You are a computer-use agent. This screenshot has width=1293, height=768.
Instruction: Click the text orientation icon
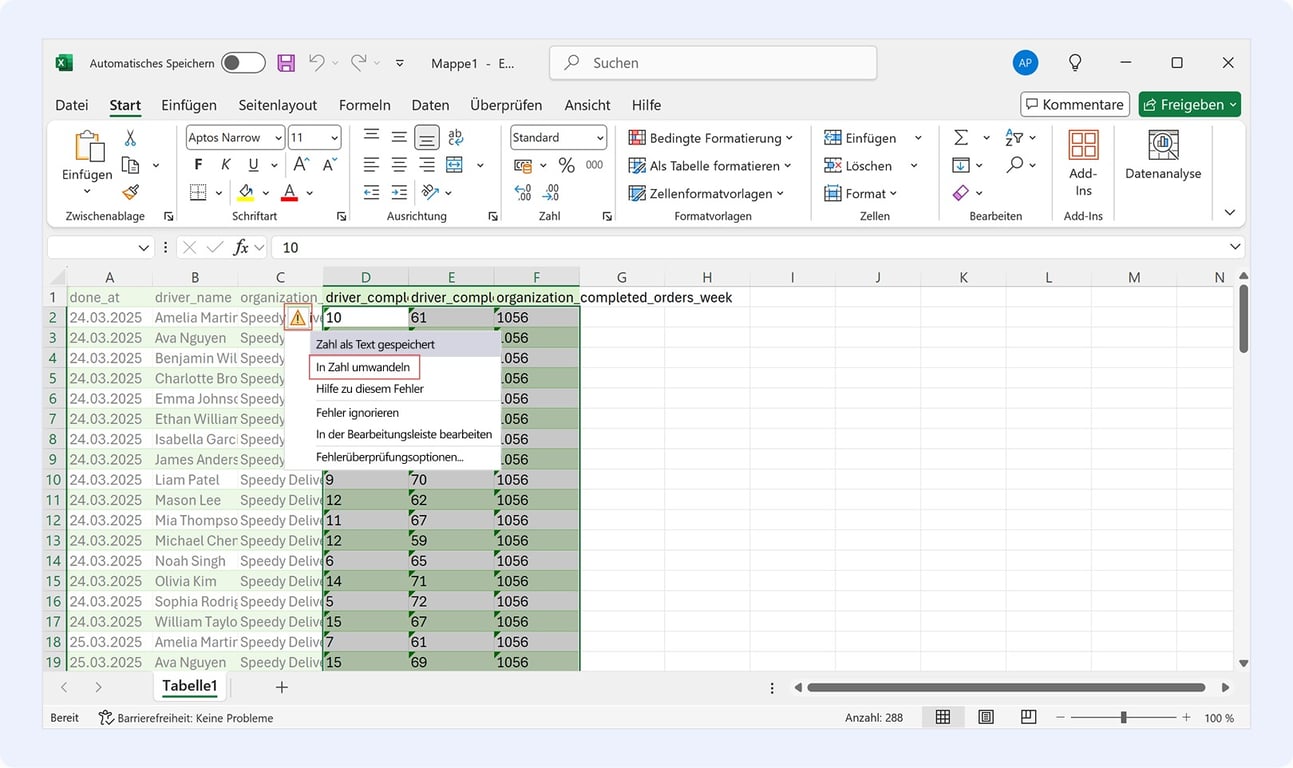point(430,192)
